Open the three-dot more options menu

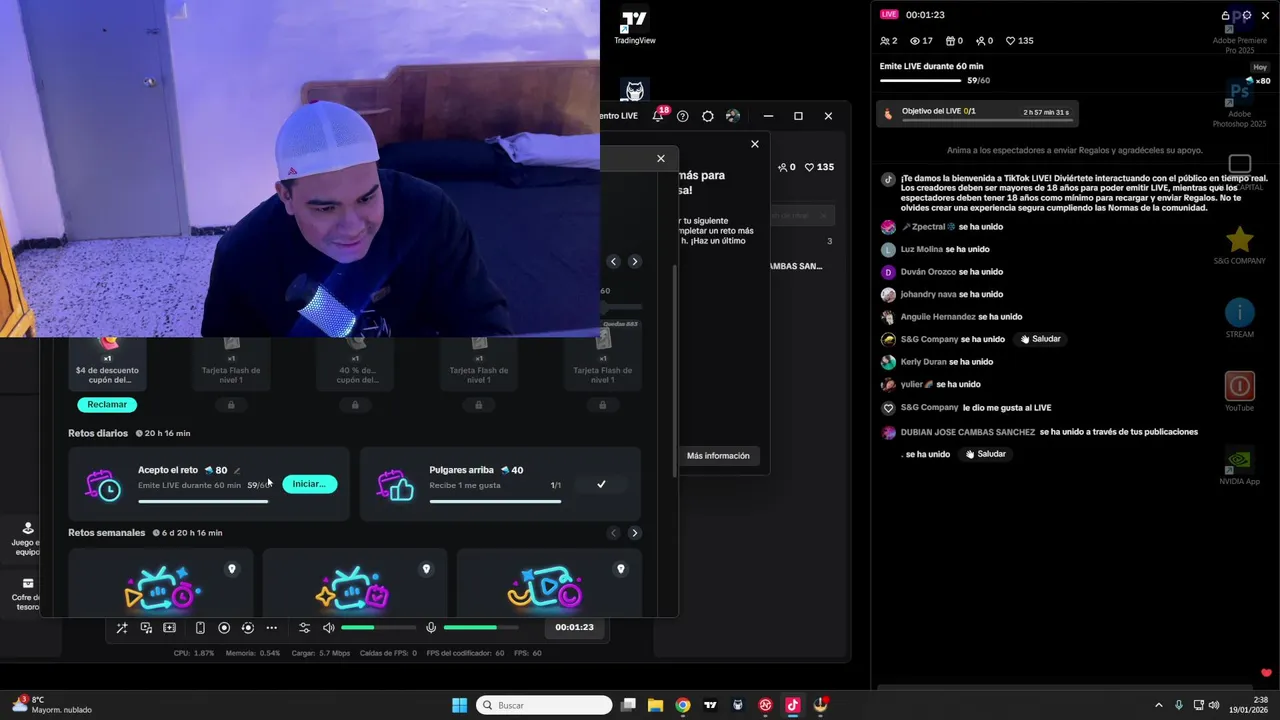271,628
